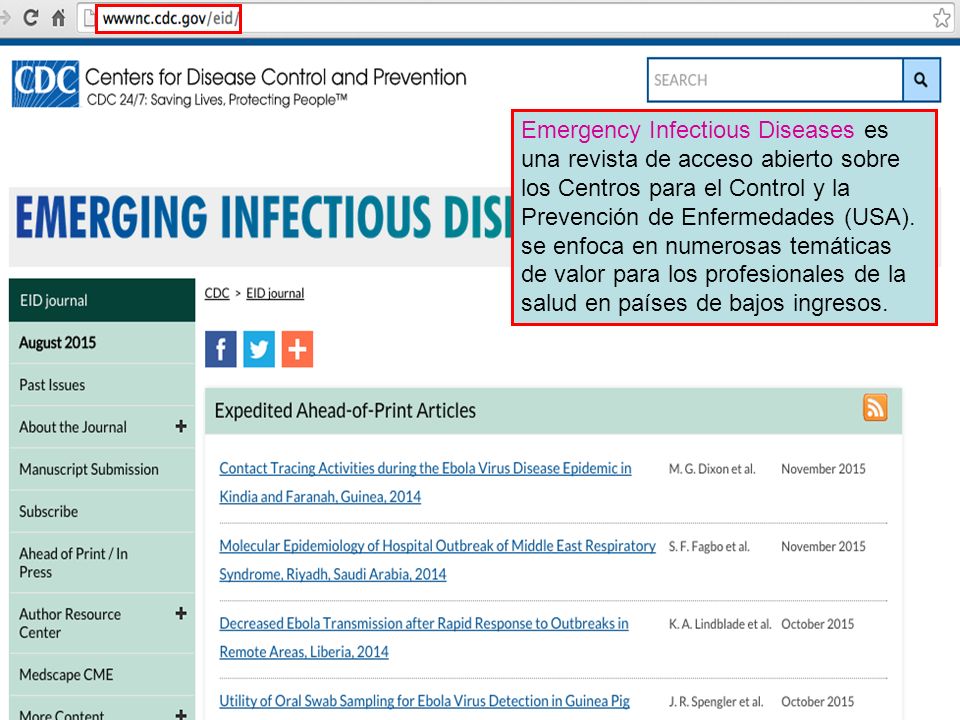Open Contact Tracing Activities Ebola article
The height and width of the screenshot is (720, 960).
click(x=425, y=482)
